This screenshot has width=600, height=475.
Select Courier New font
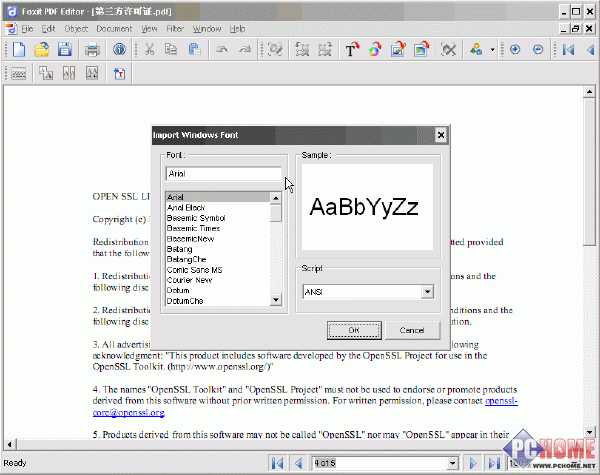218,280
